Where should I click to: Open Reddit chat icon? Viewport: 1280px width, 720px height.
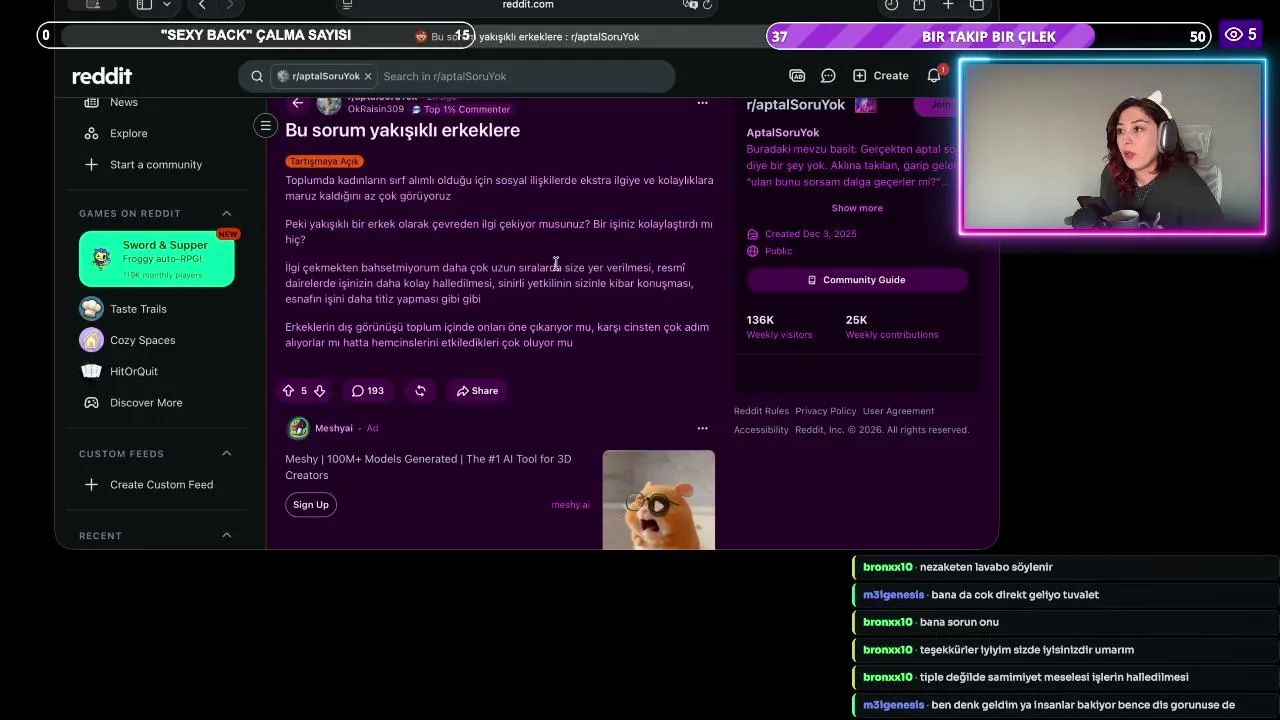coord(828,76)
